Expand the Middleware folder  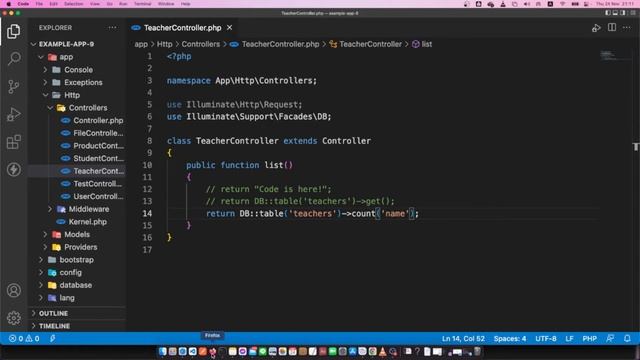tap(77, 209)
